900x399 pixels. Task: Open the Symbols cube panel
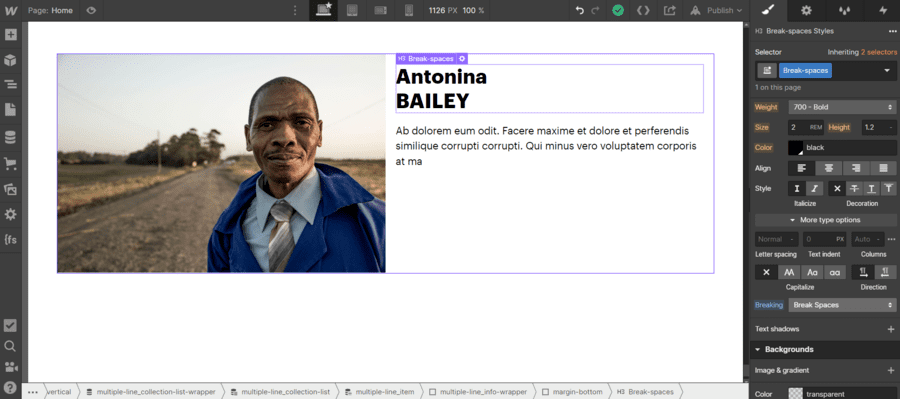coord(10,60)
